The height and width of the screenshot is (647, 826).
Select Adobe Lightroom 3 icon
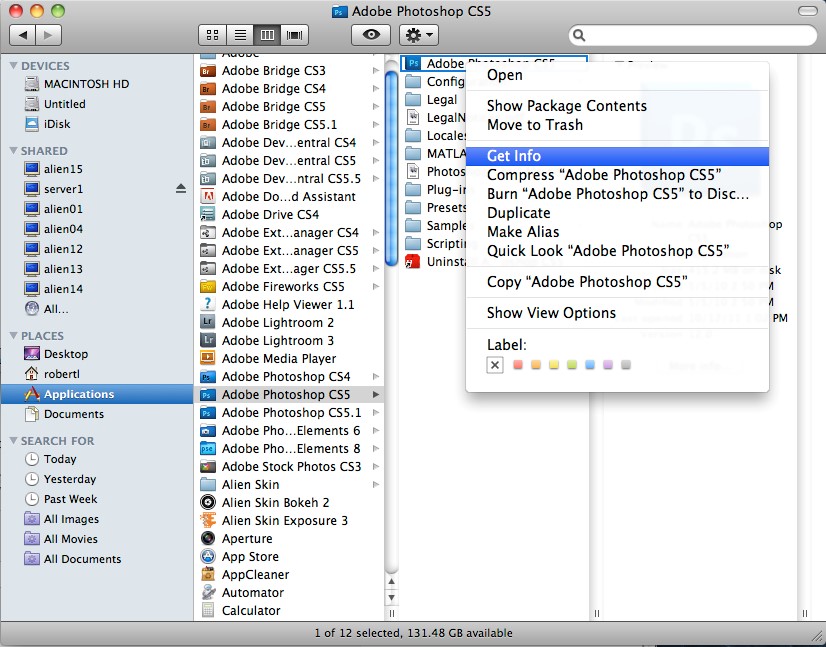[208, 340]
